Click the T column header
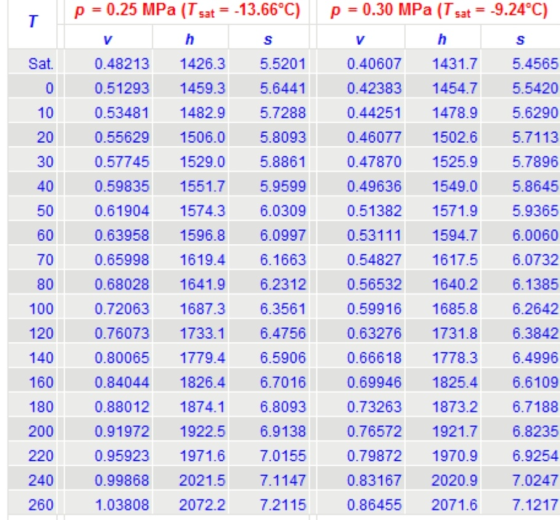This screenshot has height=520, width=560. pyautogui.click(x=33, y=21)
